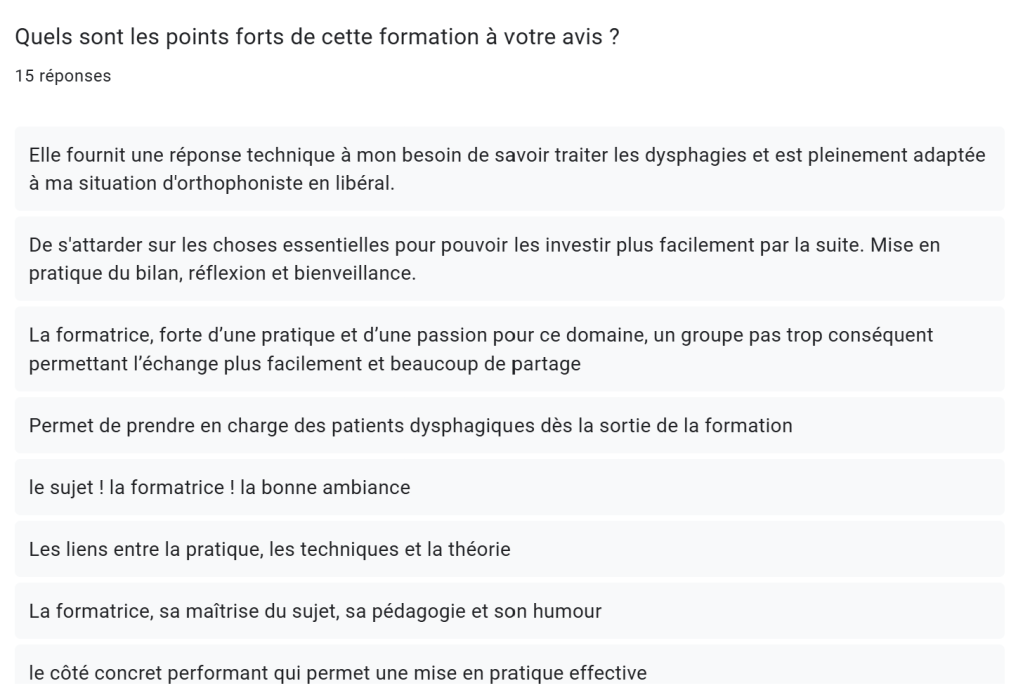Click the question title about points forts
Viewport: 1023px width, 700px height.
coord(323,38)
